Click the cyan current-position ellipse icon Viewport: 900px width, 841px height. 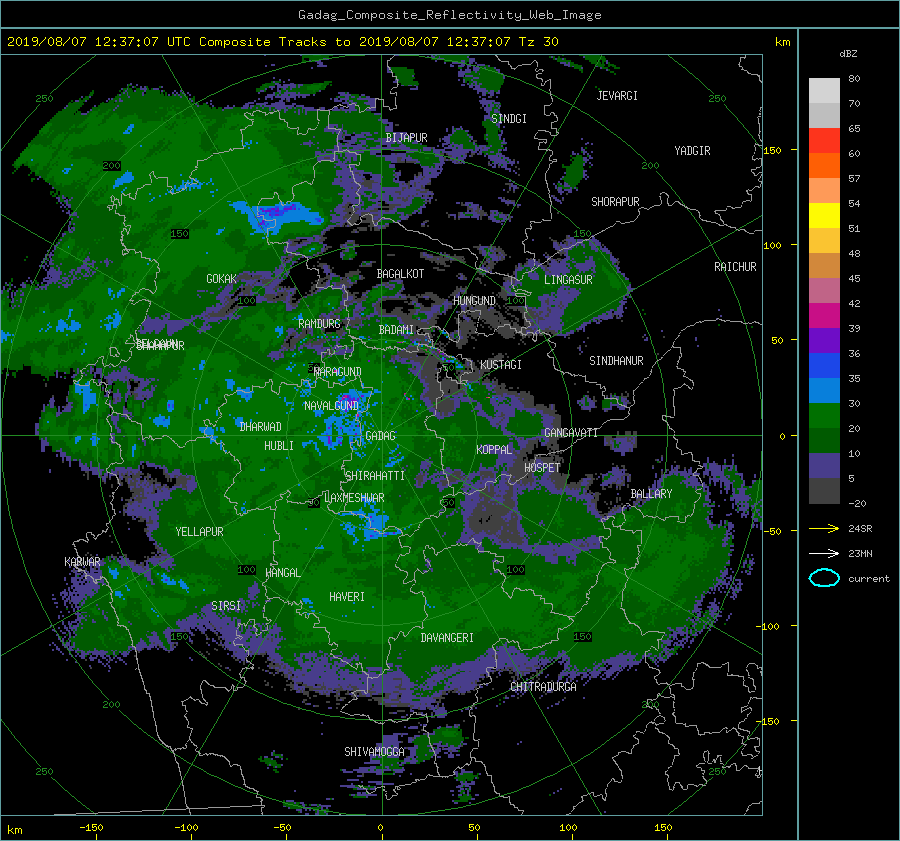(824, 578)
